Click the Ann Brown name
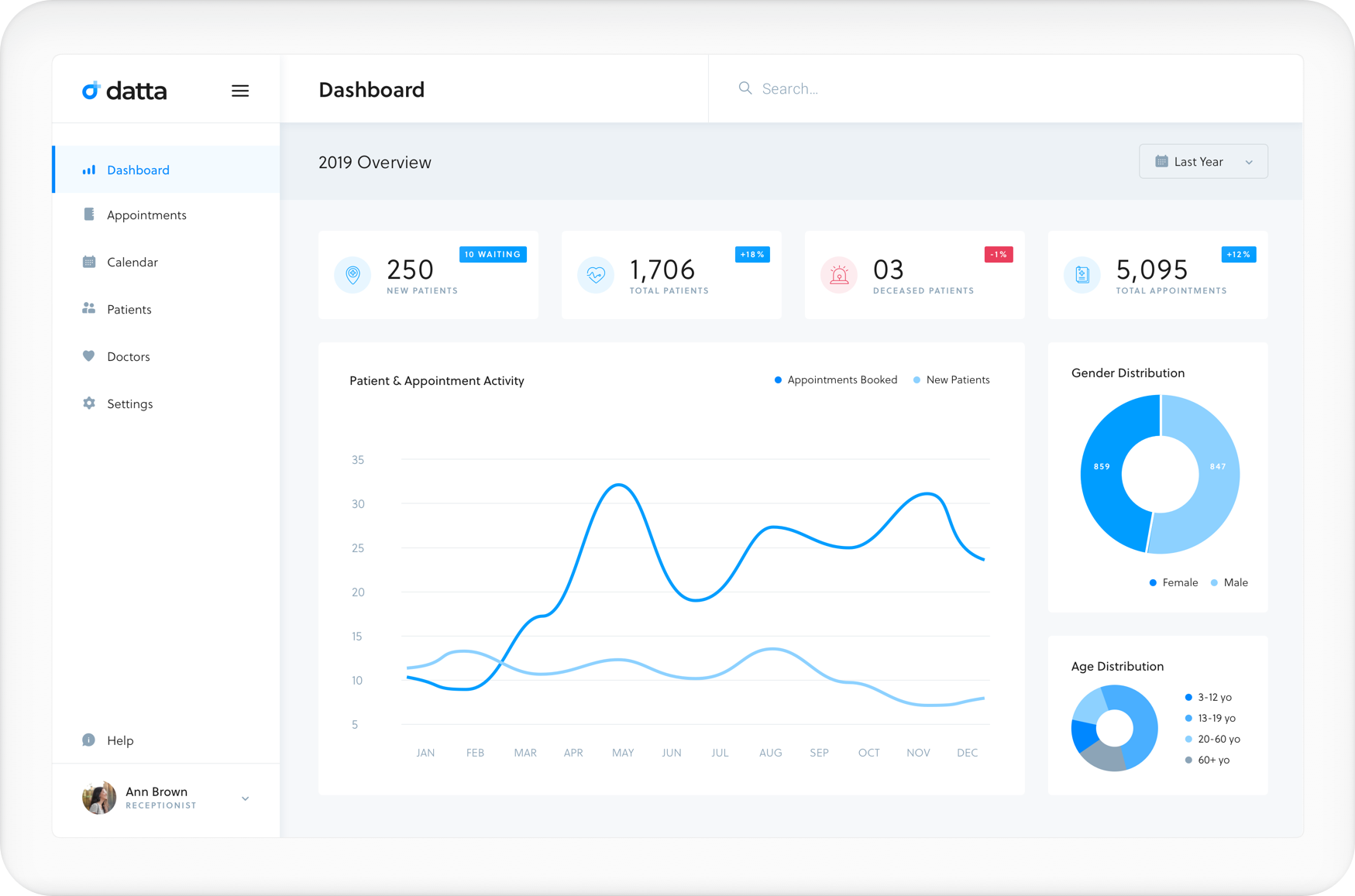The width and height of the screenshot is (1355, 896). [156, 791]
